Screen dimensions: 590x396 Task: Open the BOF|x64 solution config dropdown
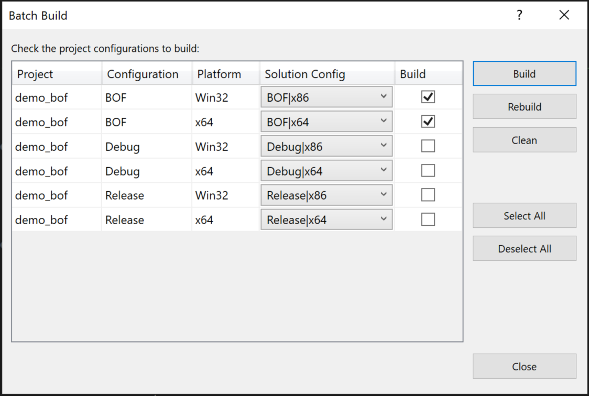click(x=327, y=122)
